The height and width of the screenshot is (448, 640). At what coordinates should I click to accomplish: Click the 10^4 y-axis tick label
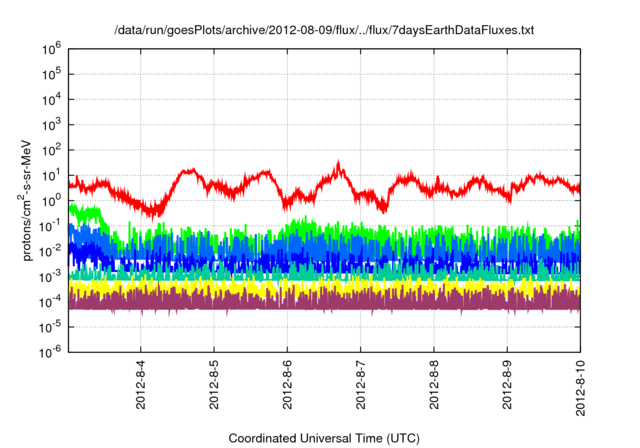pyautogui.click(x=52, y=100)
